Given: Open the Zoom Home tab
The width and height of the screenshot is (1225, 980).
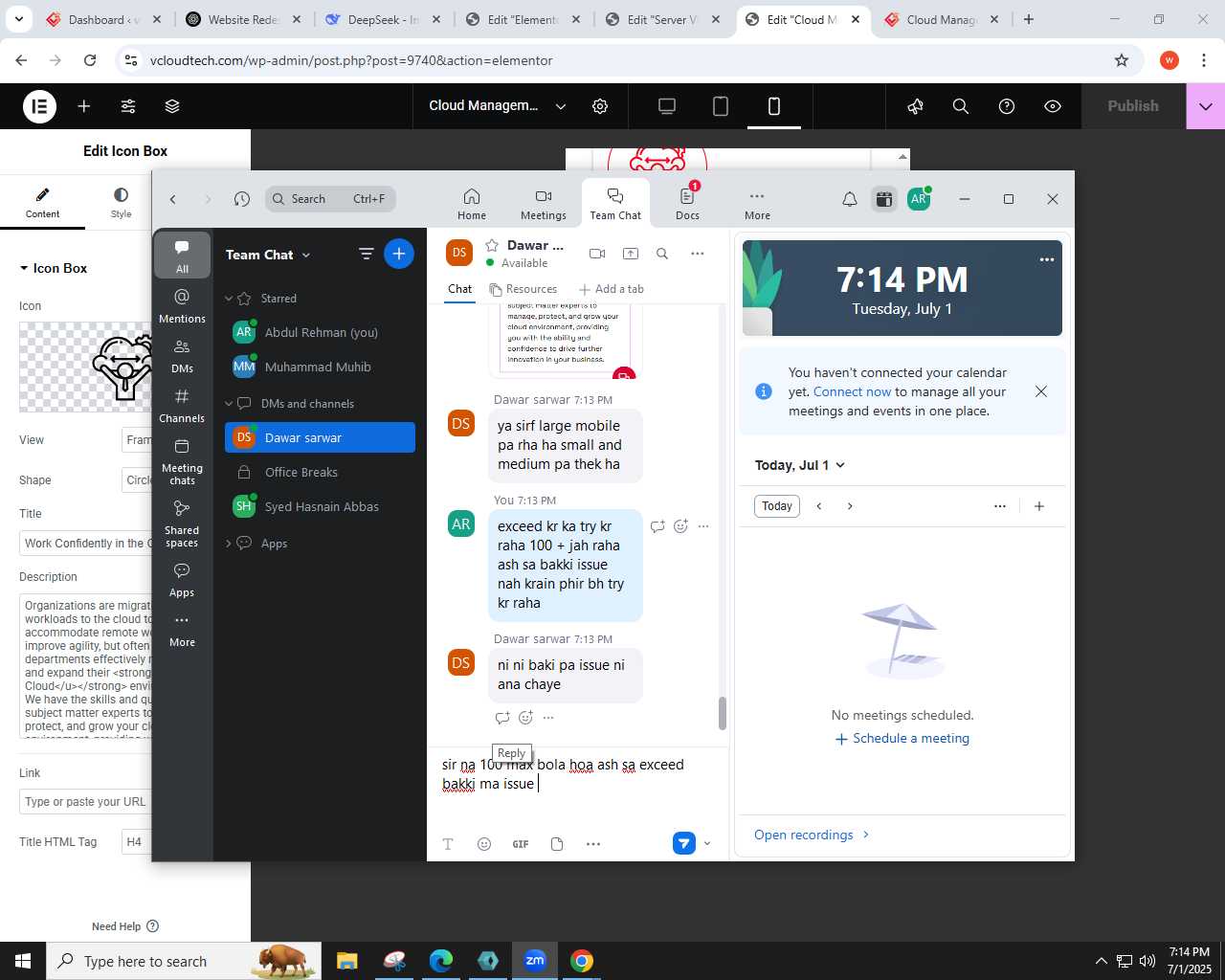Looking at the screenshot, I should coord(472,204).
